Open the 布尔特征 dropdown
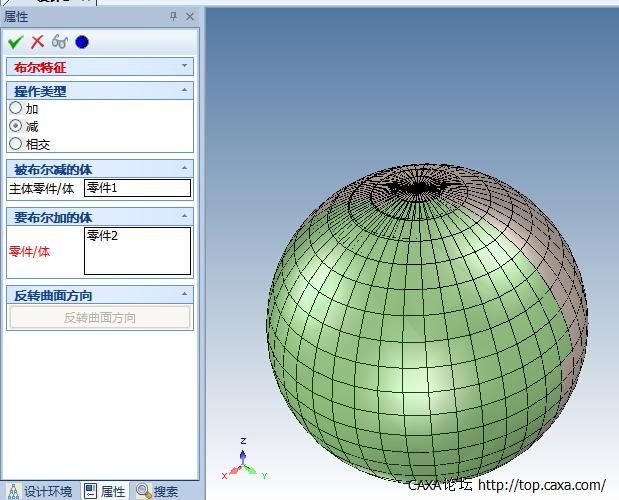Image resolution: width=619 pixels, height=500 pixels. pos(185,67)
